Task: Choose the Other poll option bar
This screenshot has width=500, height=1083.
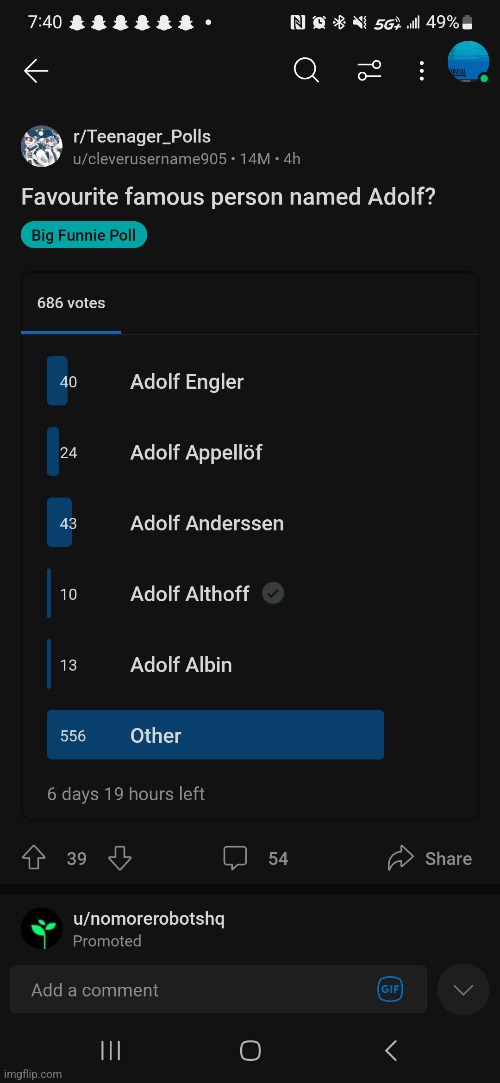Action: tap(215, 736)
